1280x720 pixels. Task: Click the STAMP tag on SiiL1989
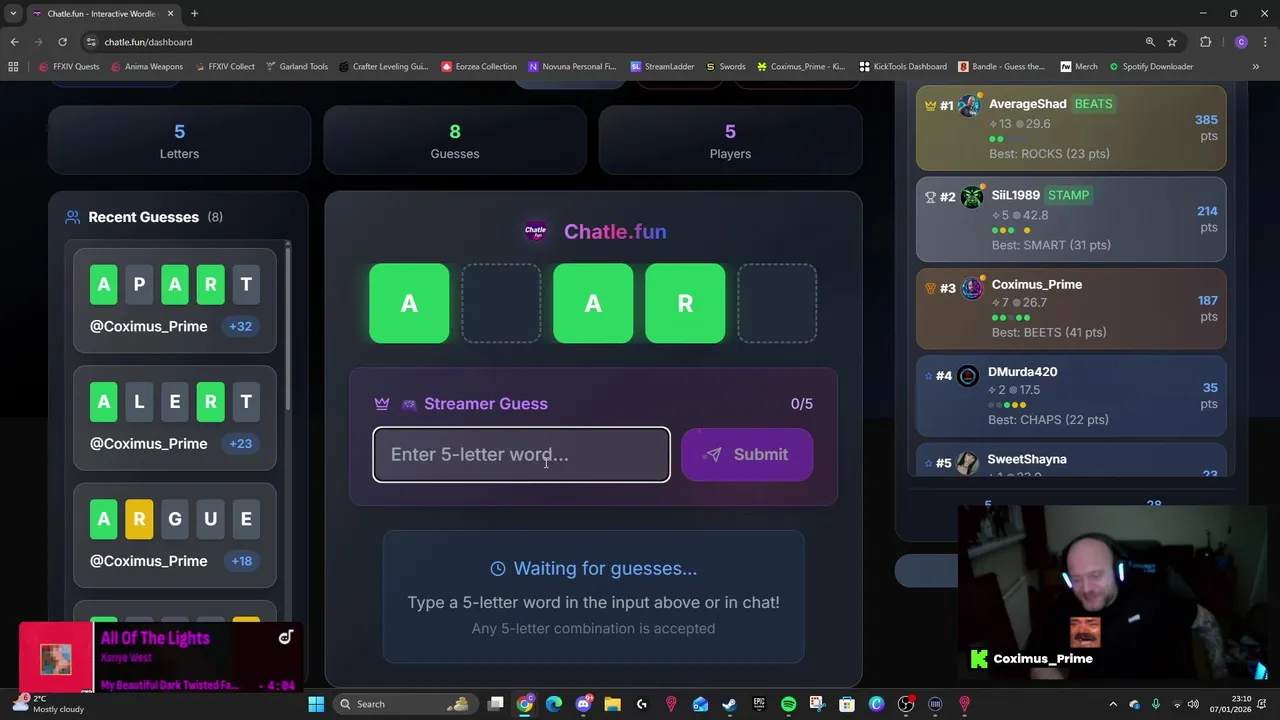pyautogui.click(x=1068, y=195)
